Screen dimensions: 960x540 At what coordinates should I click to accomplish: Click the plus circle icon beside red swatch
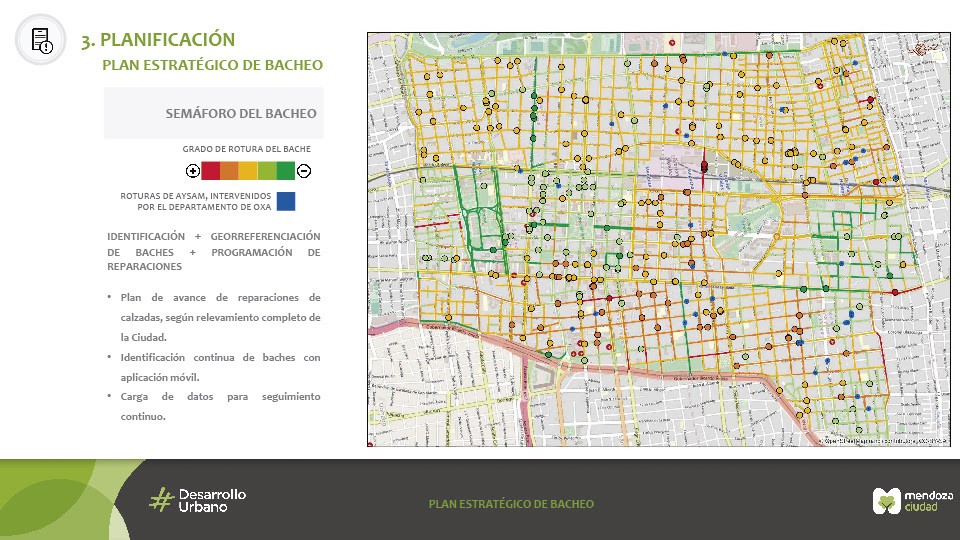pyautogui.click(x=193, y=171)
